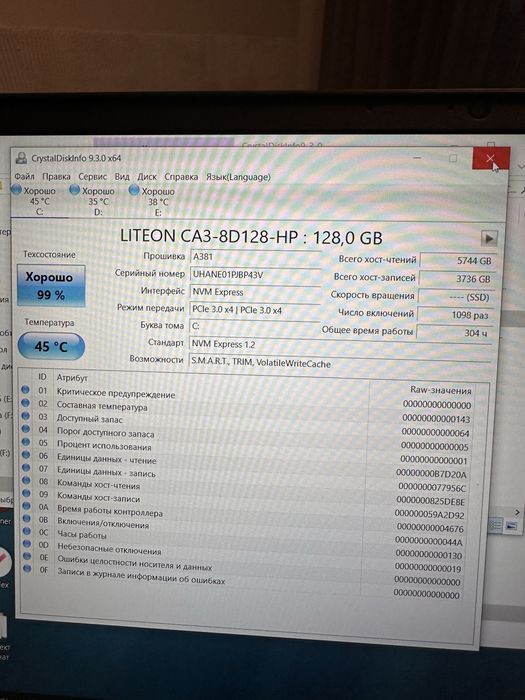The image size is (525, 700).
Task: Open the Язык(Language) menu
Action: [x=238, y=177]
